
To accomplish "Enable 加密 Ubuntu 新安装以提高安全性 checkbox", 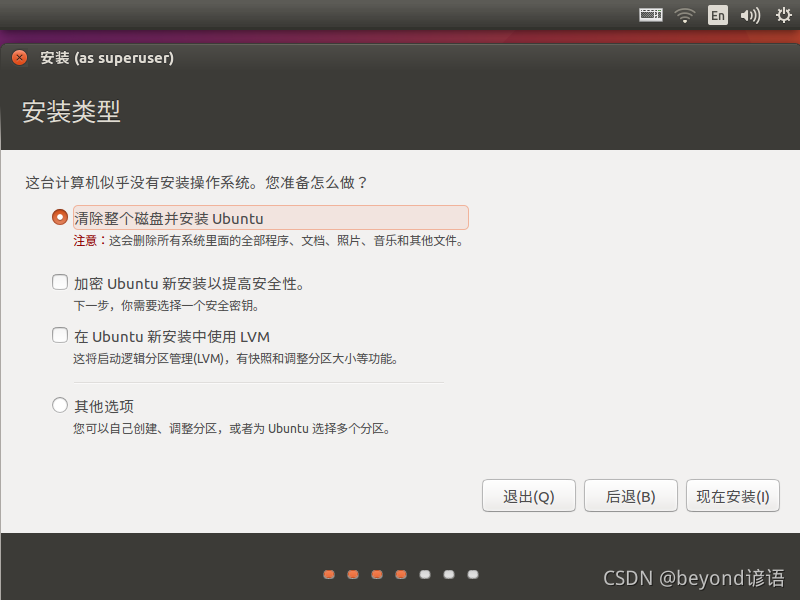I will point(60,282).
